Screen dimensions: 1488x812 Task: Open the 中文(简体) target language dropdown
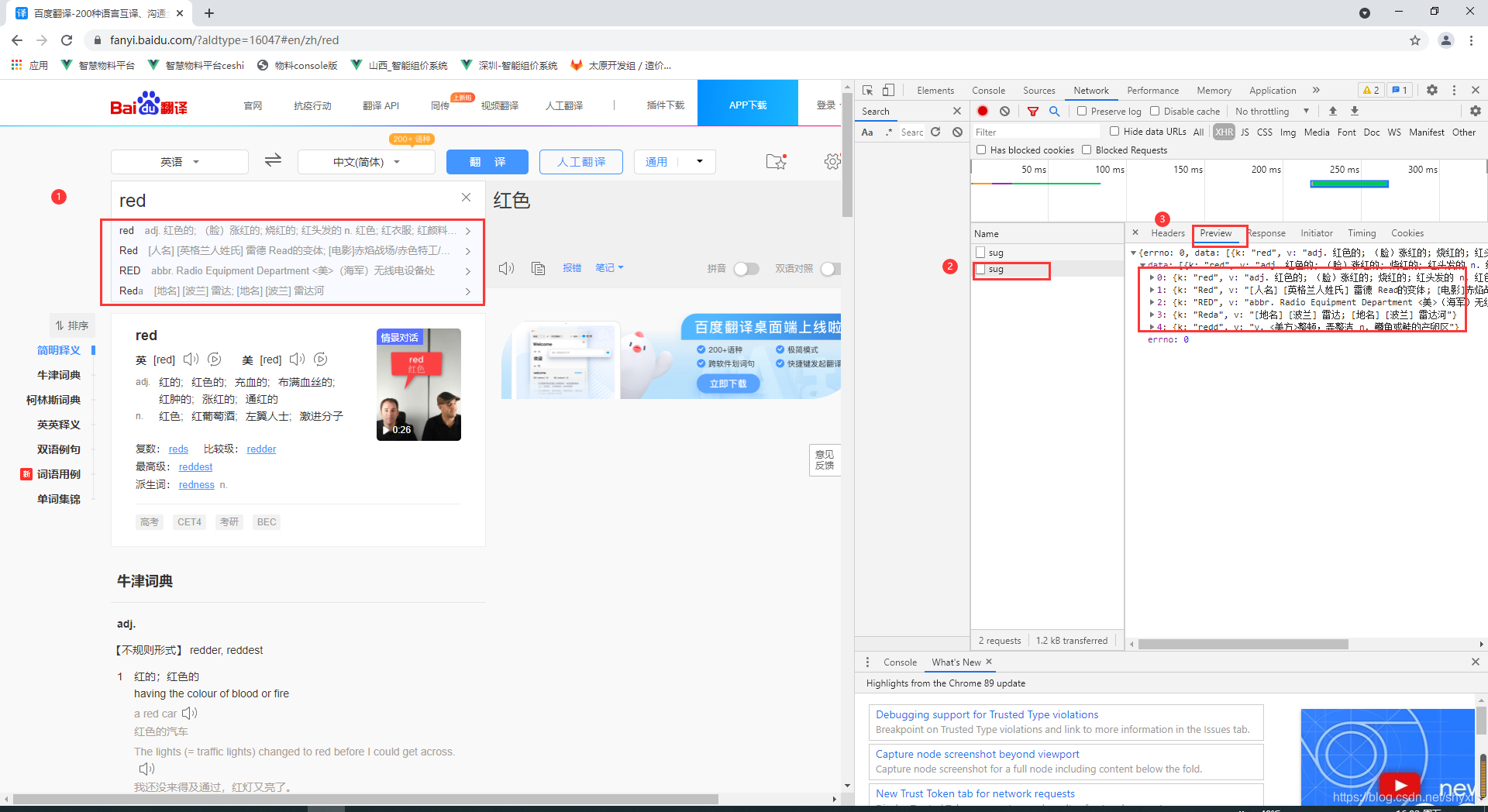[366, 162]
